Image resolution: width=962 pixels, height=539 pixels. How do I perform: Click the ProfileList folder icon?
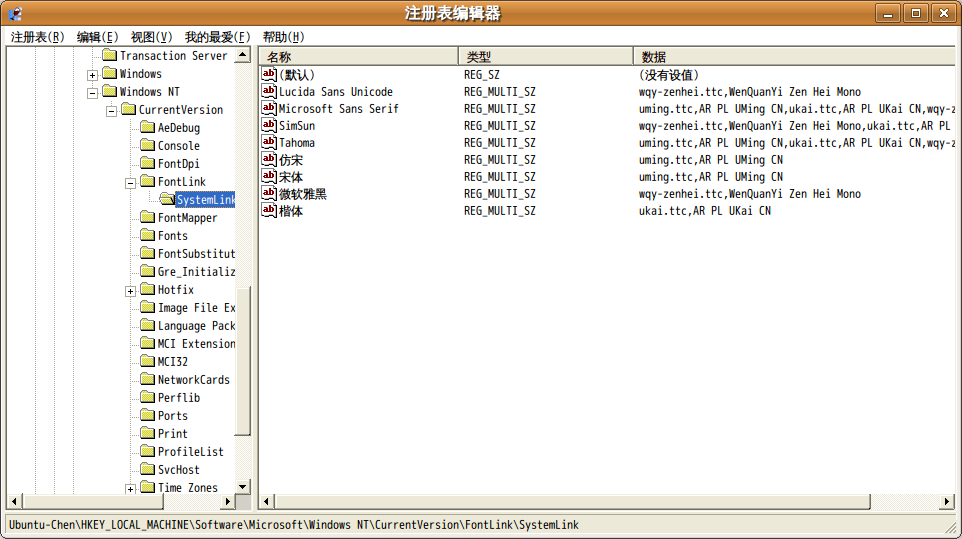tap(147, 451)
